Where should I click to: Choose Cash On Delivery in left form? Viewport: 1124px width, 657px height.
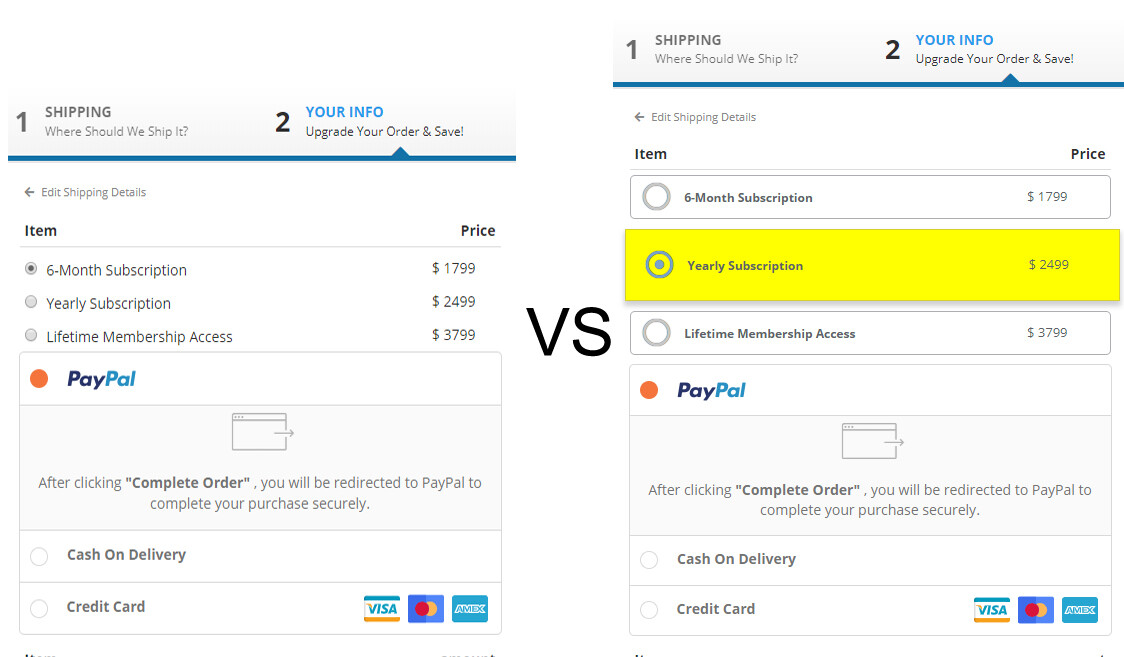39,556
